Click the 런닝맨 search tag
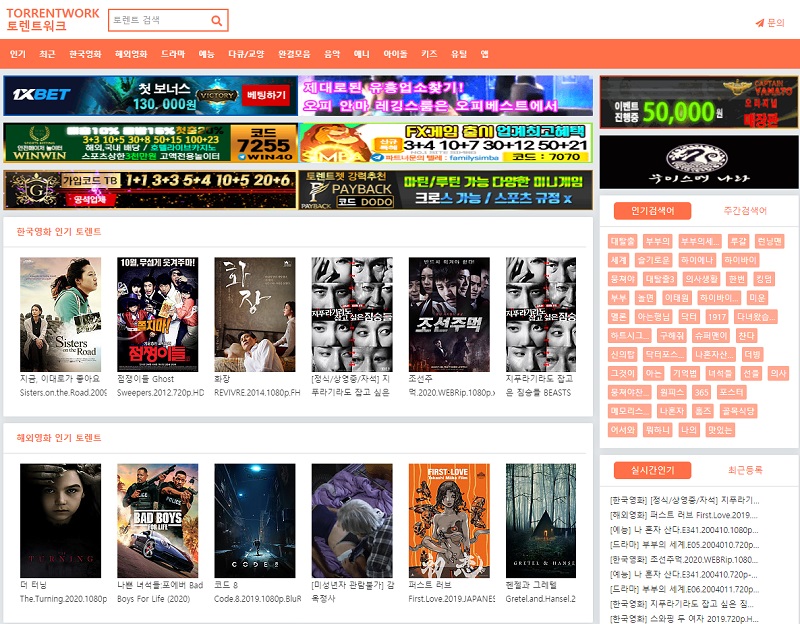 769,241
